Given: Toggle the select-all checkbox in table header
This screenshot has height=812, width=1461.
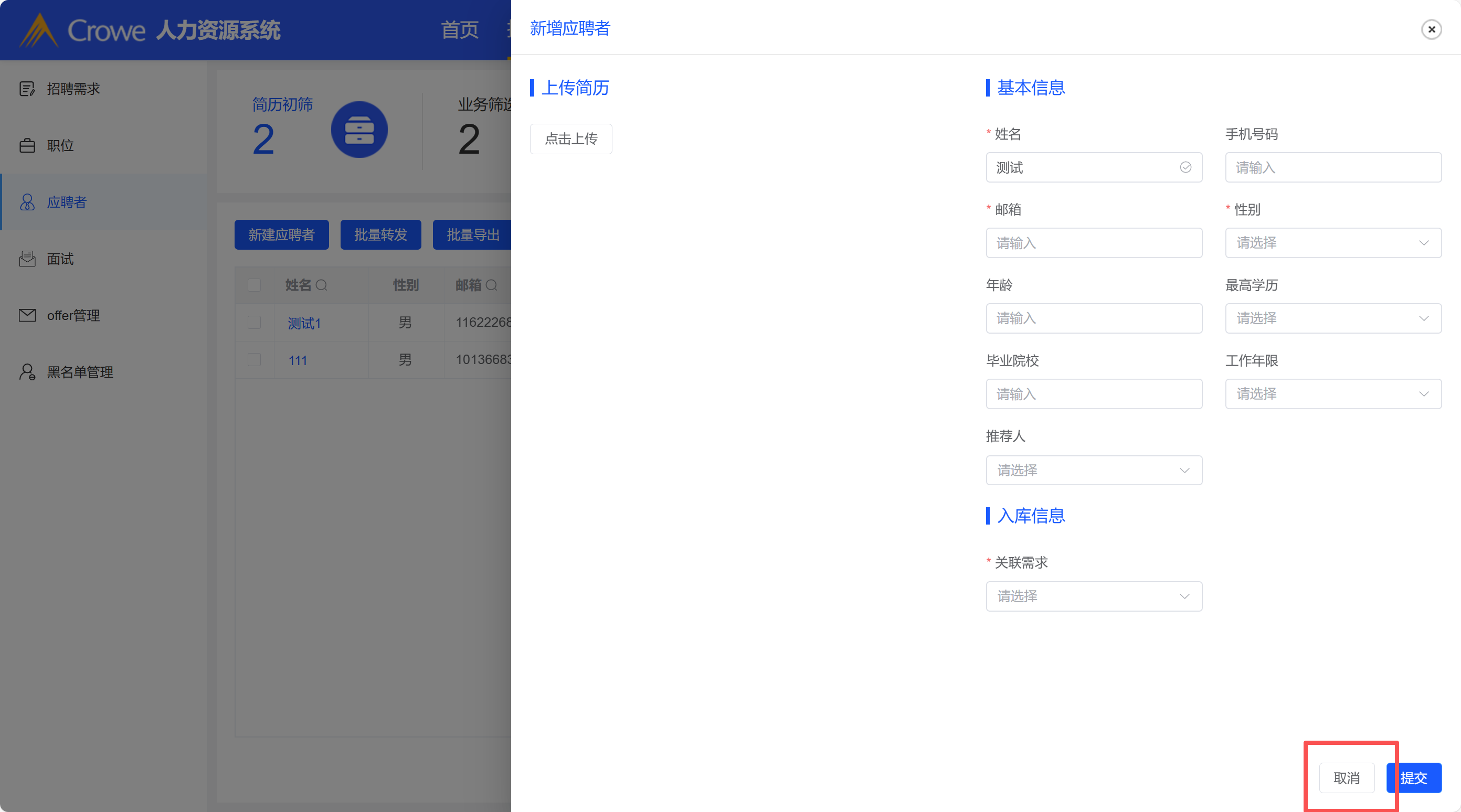Looking at the screenshot, I should coord(254,285).
